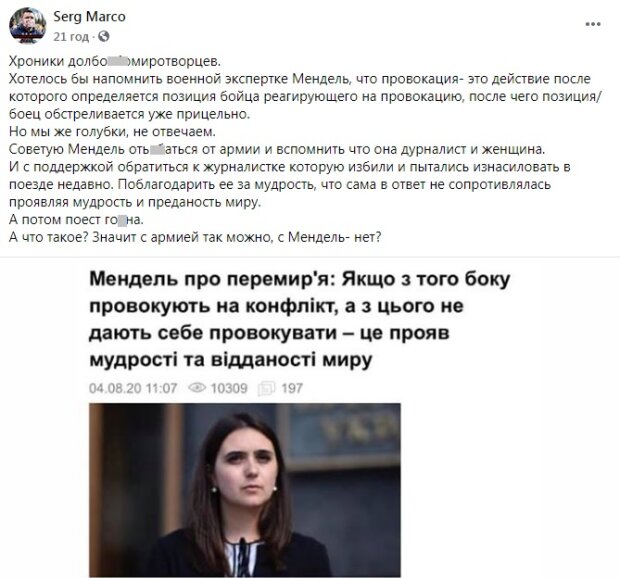Image resolution: width=620 pixels, height=578 pixels.
Task: Click the line 'Но мы же голубки, не отвечаем'
Action: (112, 131)
